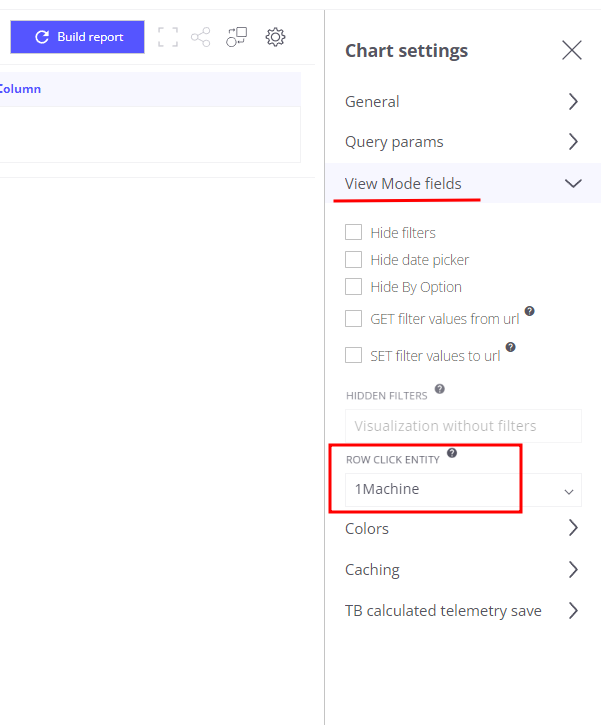Screen dimensions: 601x725
Task: Collapse the View Mode fields section
Action: pyautogui.click(x=462, y=183)
